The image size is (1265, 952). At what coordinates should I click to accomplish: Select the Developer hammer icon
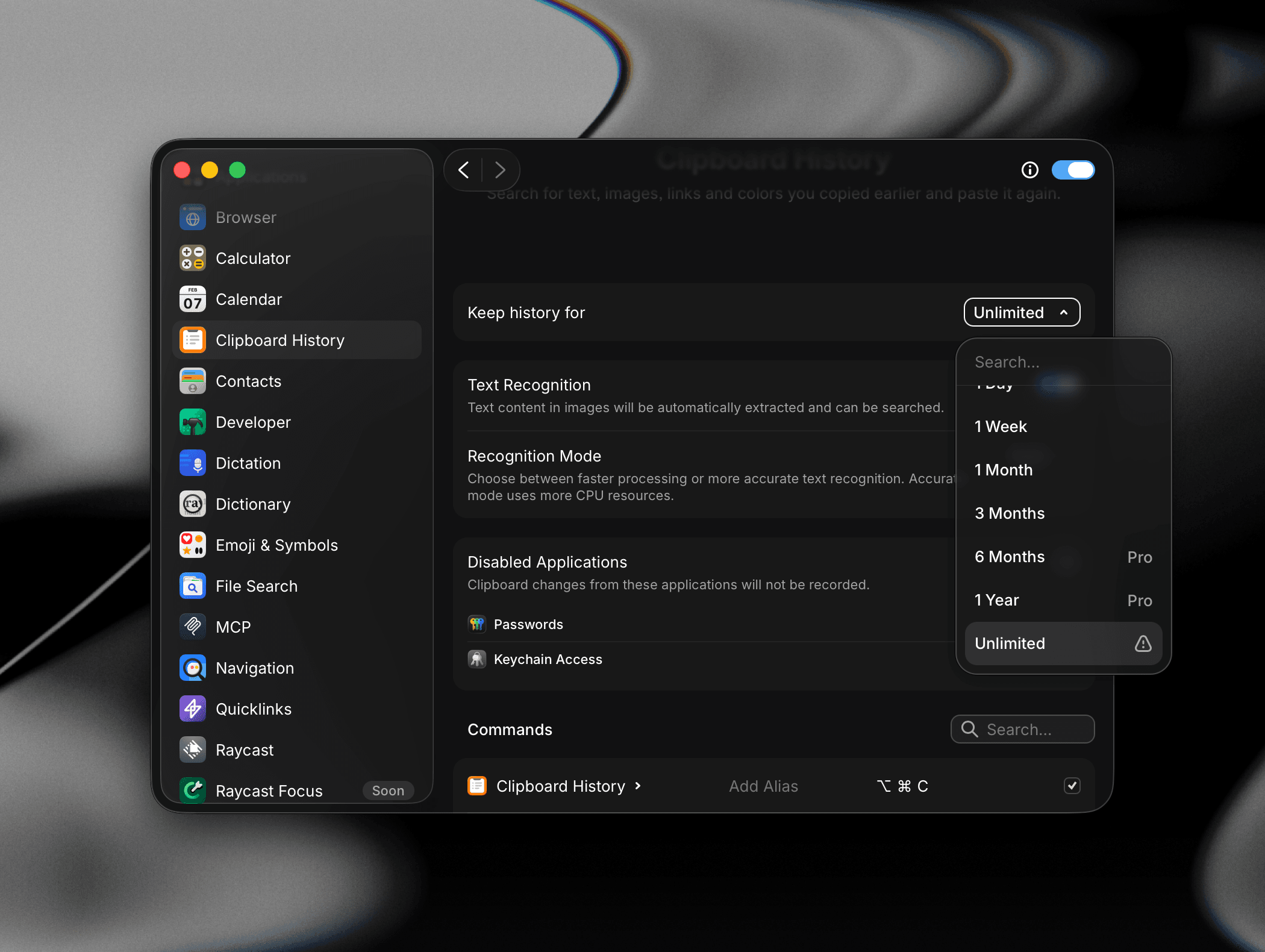coord(193,422)
